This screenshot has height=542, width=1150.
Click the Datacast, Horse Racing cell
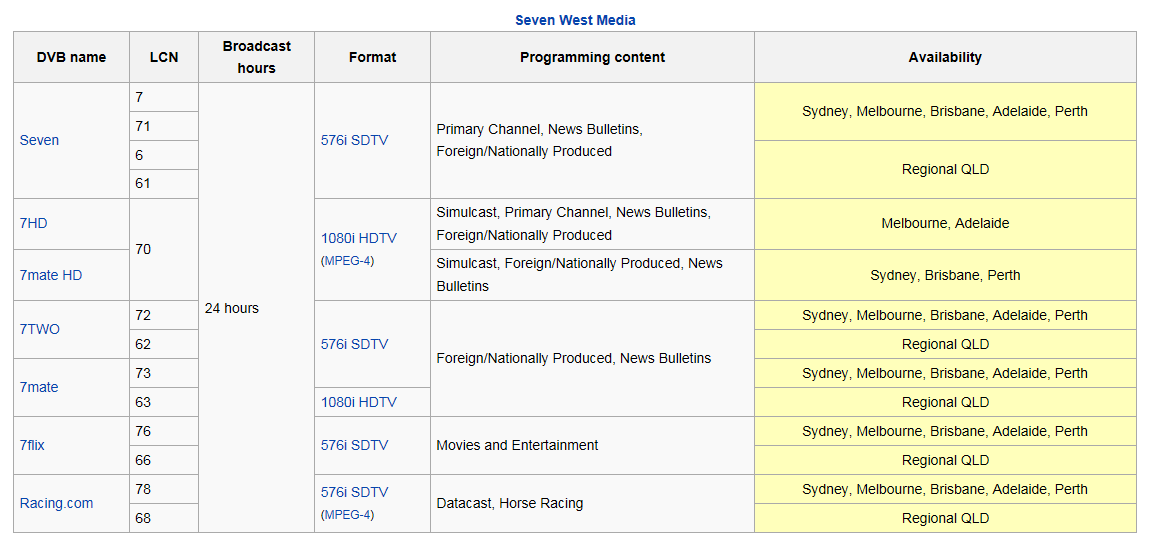click(x=510, y=503)
